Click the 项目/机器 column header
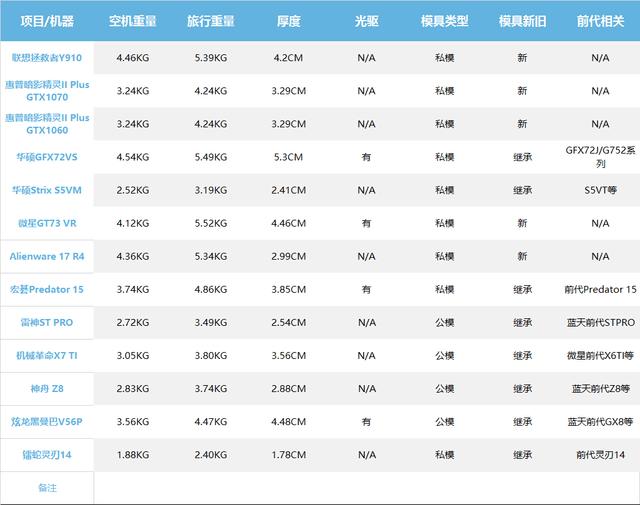 pos(47,21)
